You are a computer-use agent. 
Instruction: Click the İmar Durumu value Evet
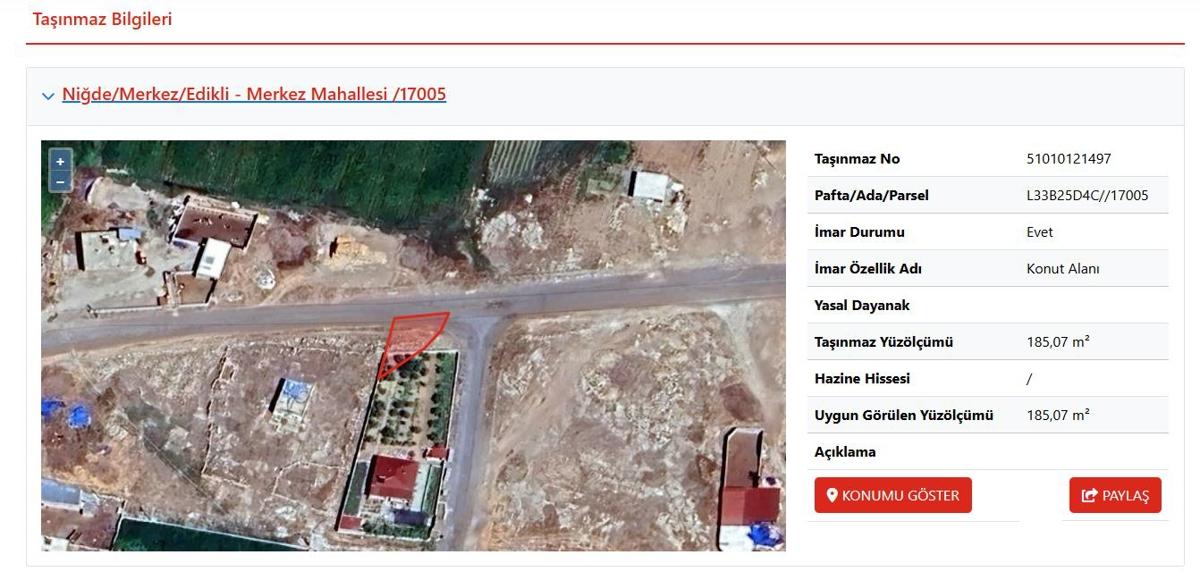[x=1039, y=232]
